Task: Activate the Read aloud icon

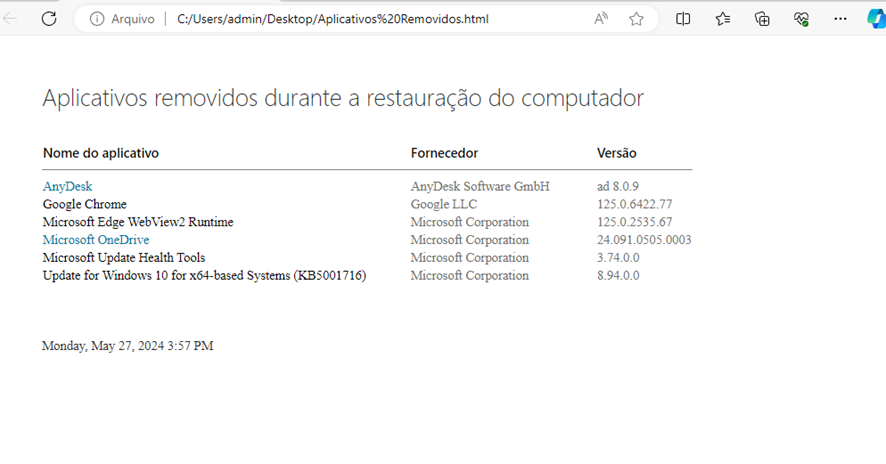Action: click(x=601, y=19)
